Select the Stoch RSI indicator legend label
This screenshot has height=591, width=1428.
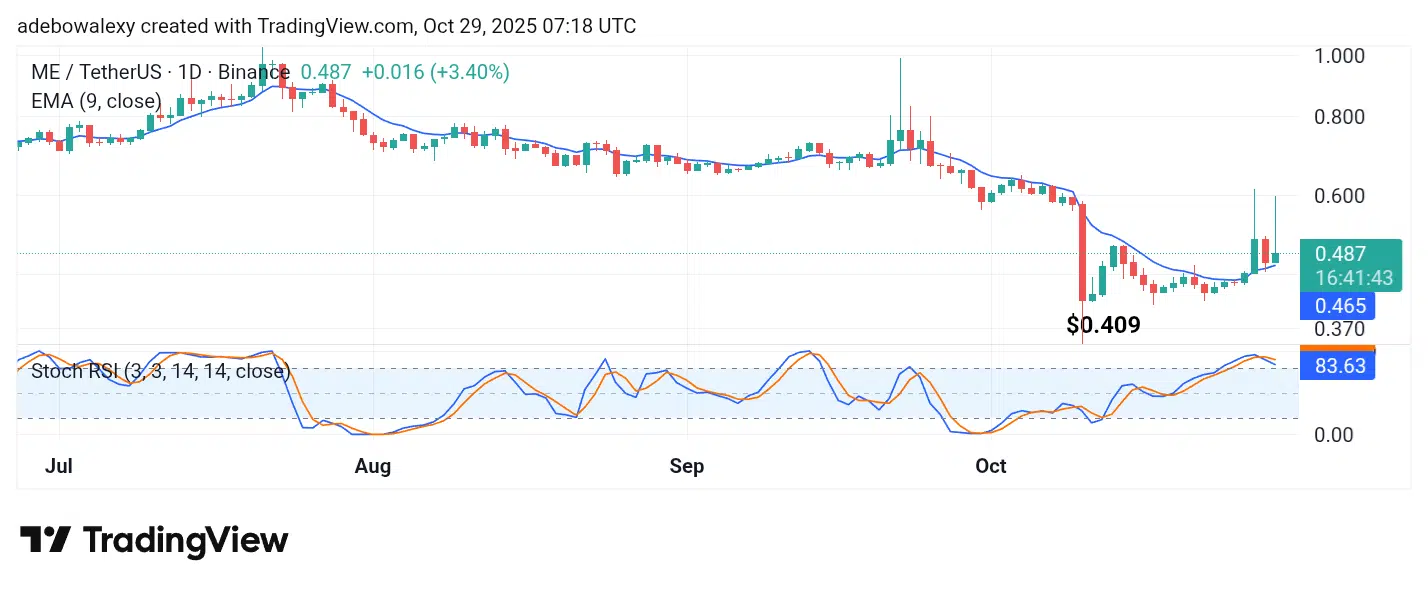pos(160,372)
